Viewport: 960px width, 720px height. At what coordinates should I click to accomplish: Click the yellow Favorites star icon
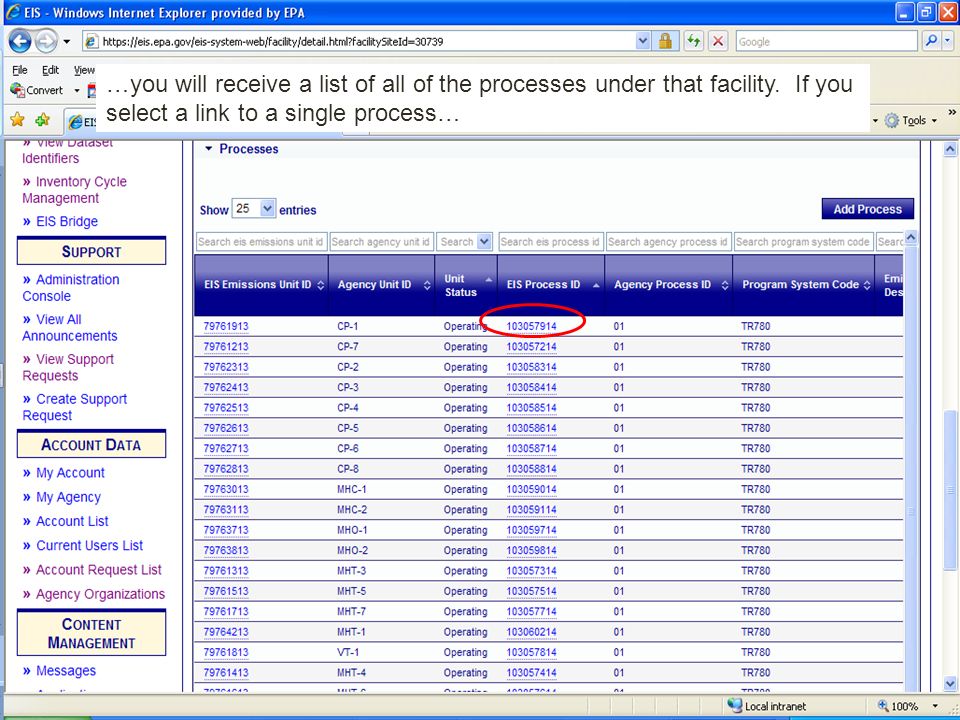point(17,119)
